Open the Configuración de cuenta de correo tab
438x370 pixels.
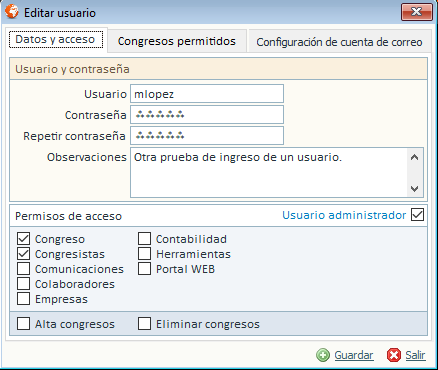coord(339,42)
